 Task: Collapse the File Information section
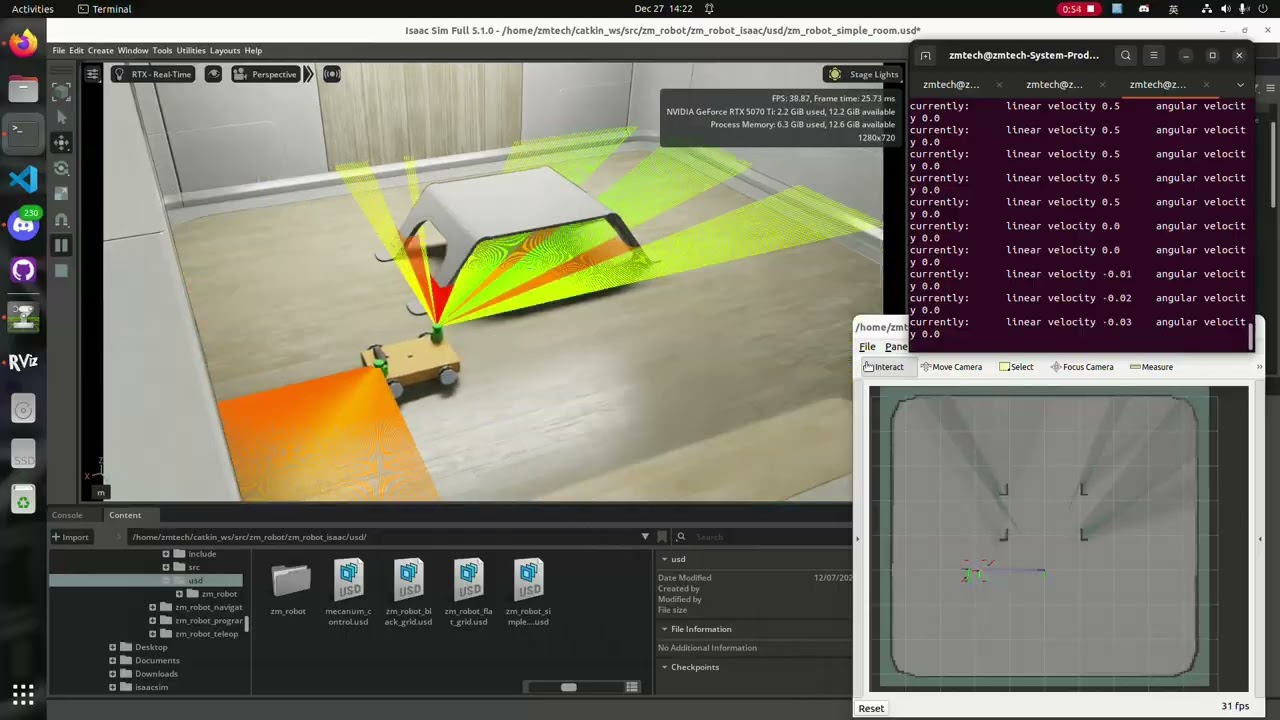664,629
